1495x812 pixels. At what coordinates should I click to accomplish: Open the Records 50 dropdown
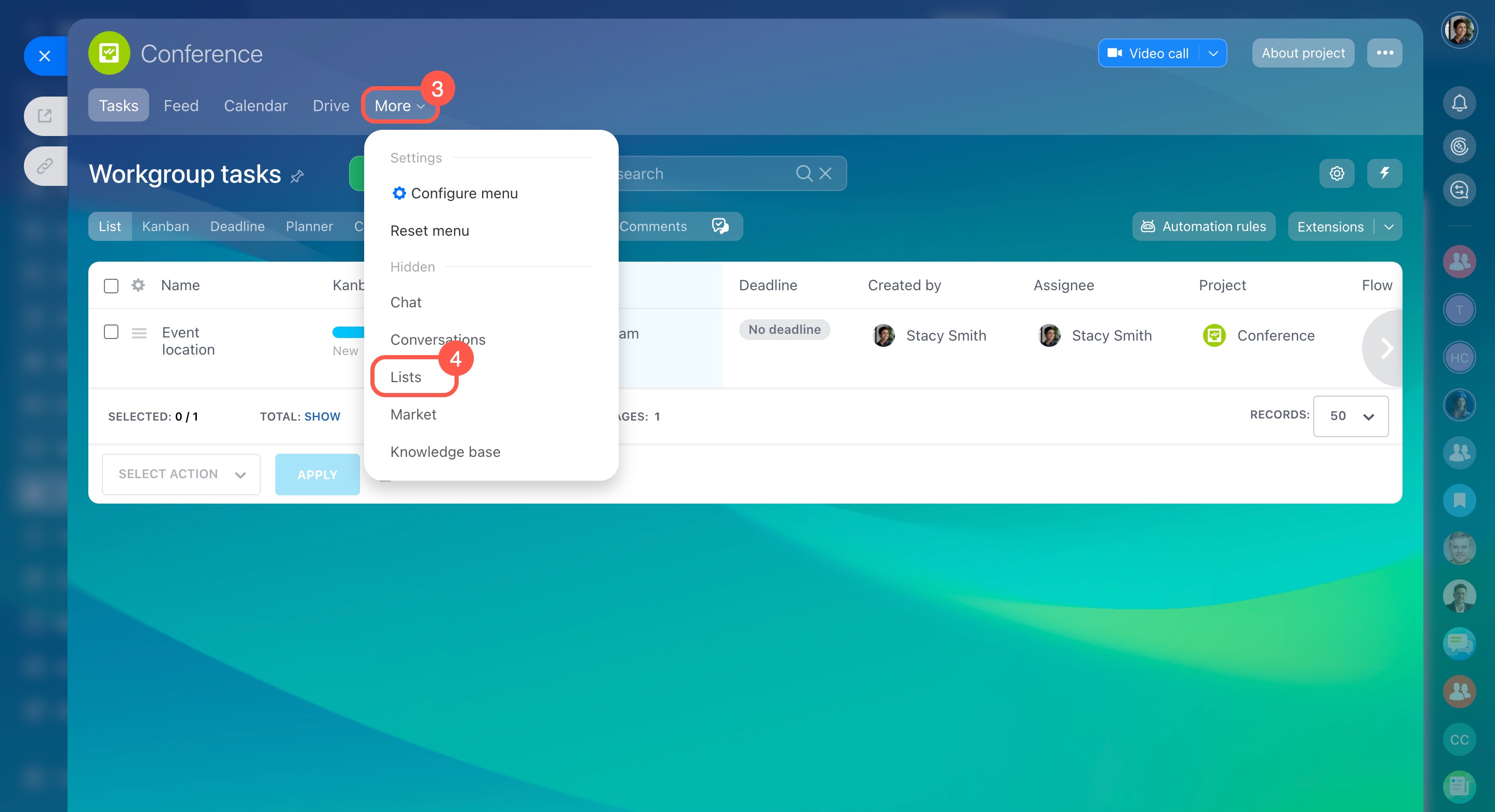click(1351, 416)
